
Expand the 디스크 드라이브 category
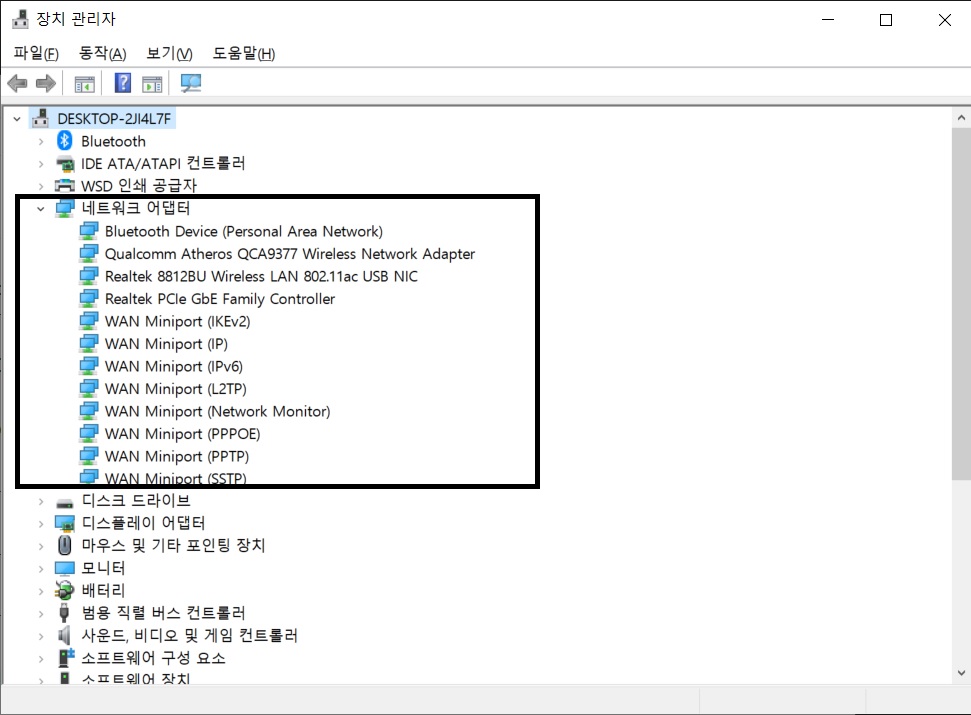[41, 501]
